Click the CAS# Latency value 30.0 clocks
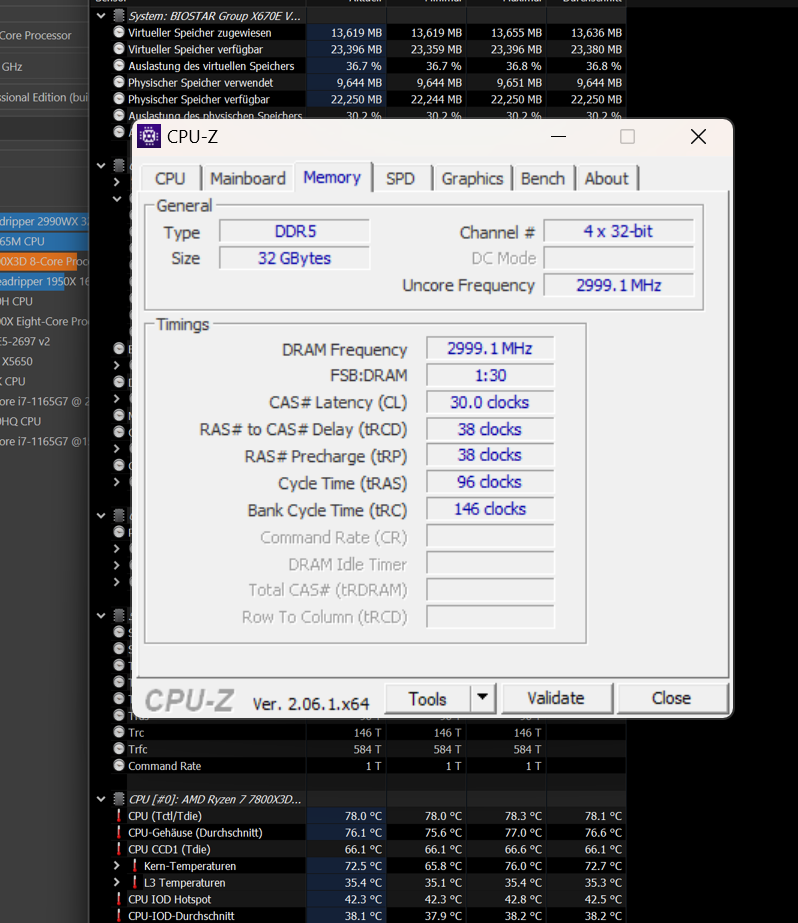This screenshot has height=923, width=798. [490, 402]
